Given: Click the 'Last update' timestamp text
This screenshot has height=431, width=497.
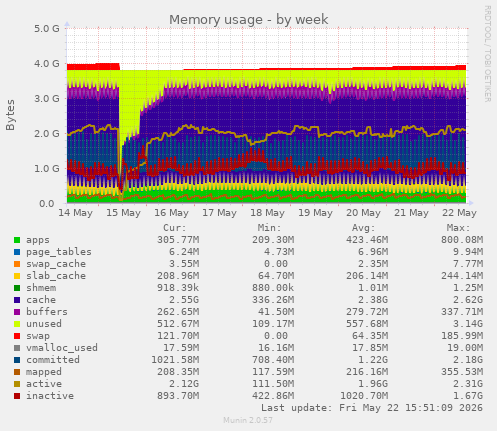Looking at the screenshot, I should tap(372, 408).
